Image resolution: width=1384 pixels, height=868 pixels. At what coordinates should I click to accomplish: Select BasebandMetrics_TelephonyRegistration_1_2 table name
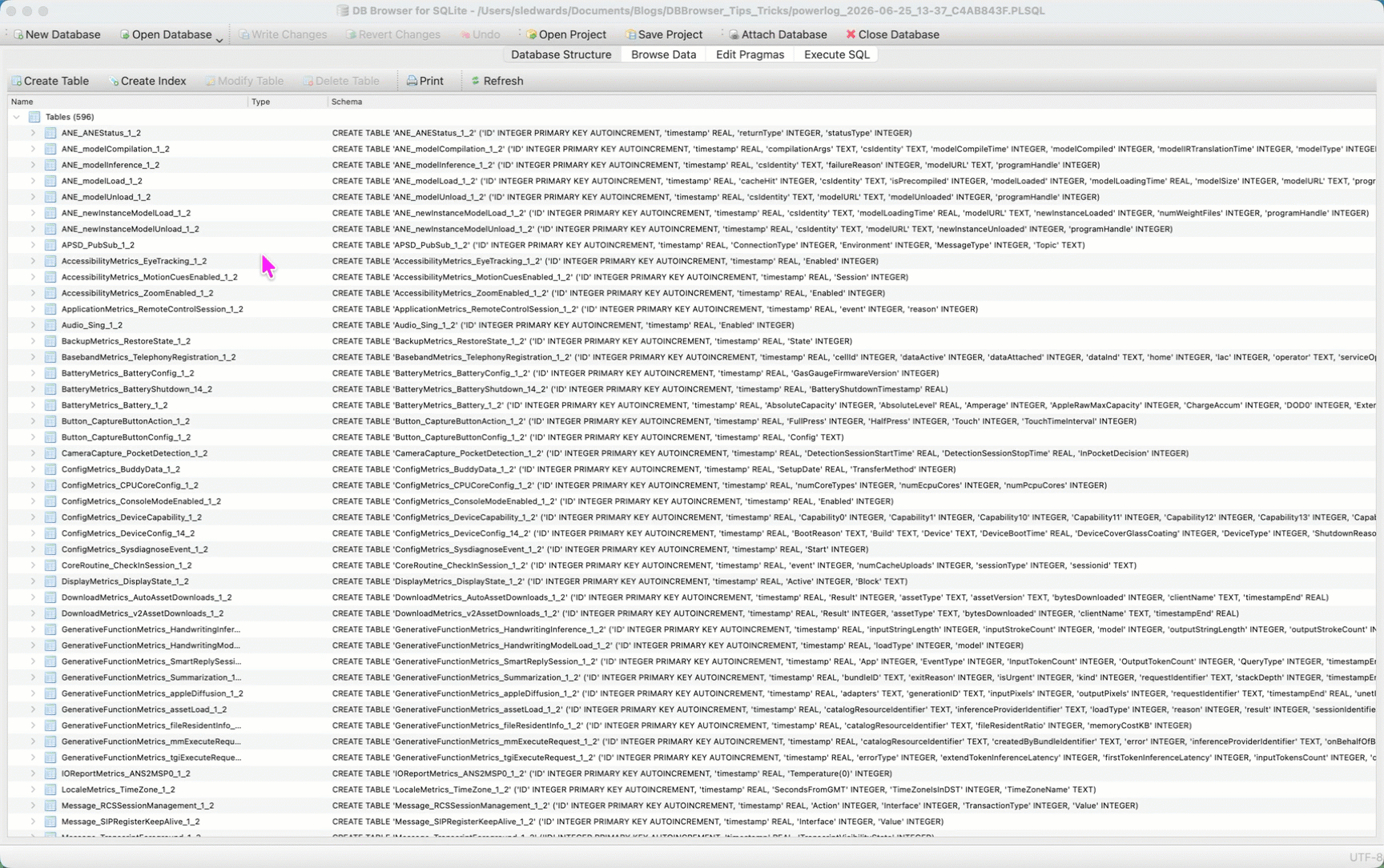[148, 357]
